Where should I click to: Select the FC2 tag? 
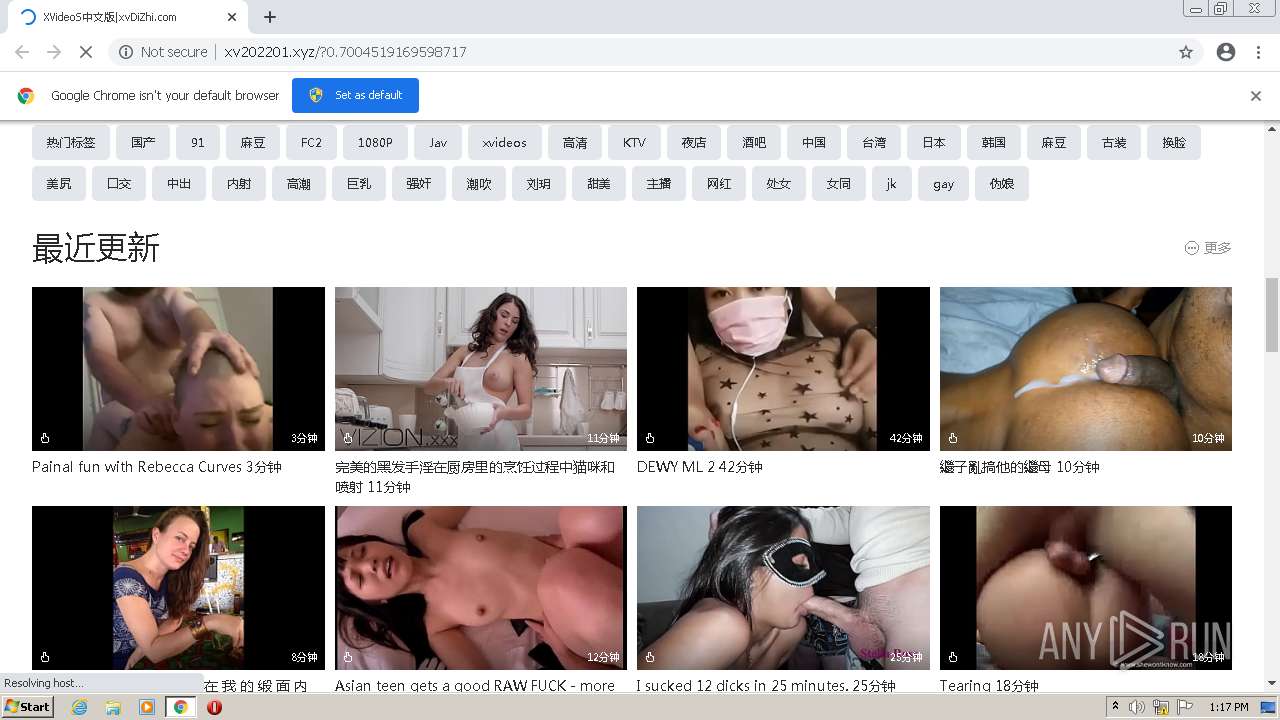coord(312,143)
